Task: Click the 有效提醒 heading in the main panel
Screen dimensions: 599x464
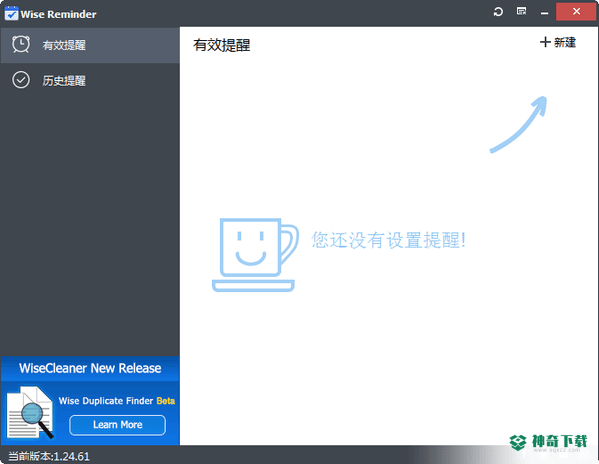Action: [222, 45]
